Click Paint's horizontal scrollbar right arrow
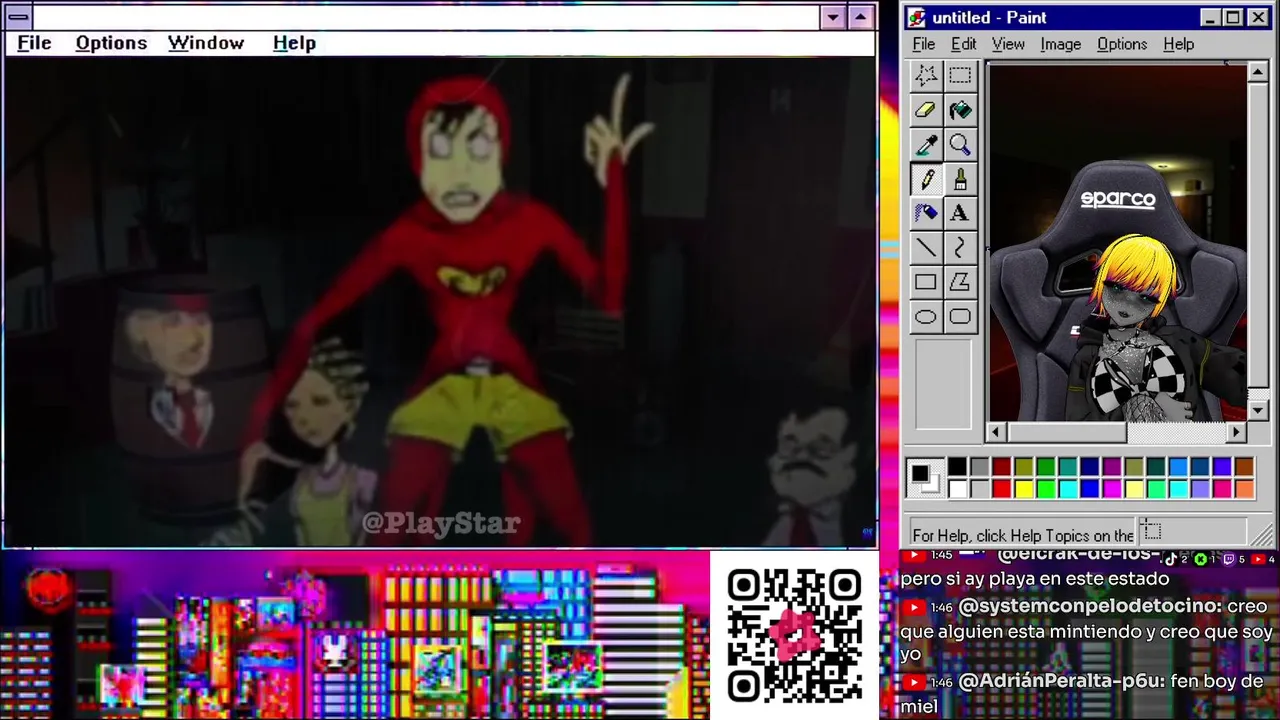 1237,432
